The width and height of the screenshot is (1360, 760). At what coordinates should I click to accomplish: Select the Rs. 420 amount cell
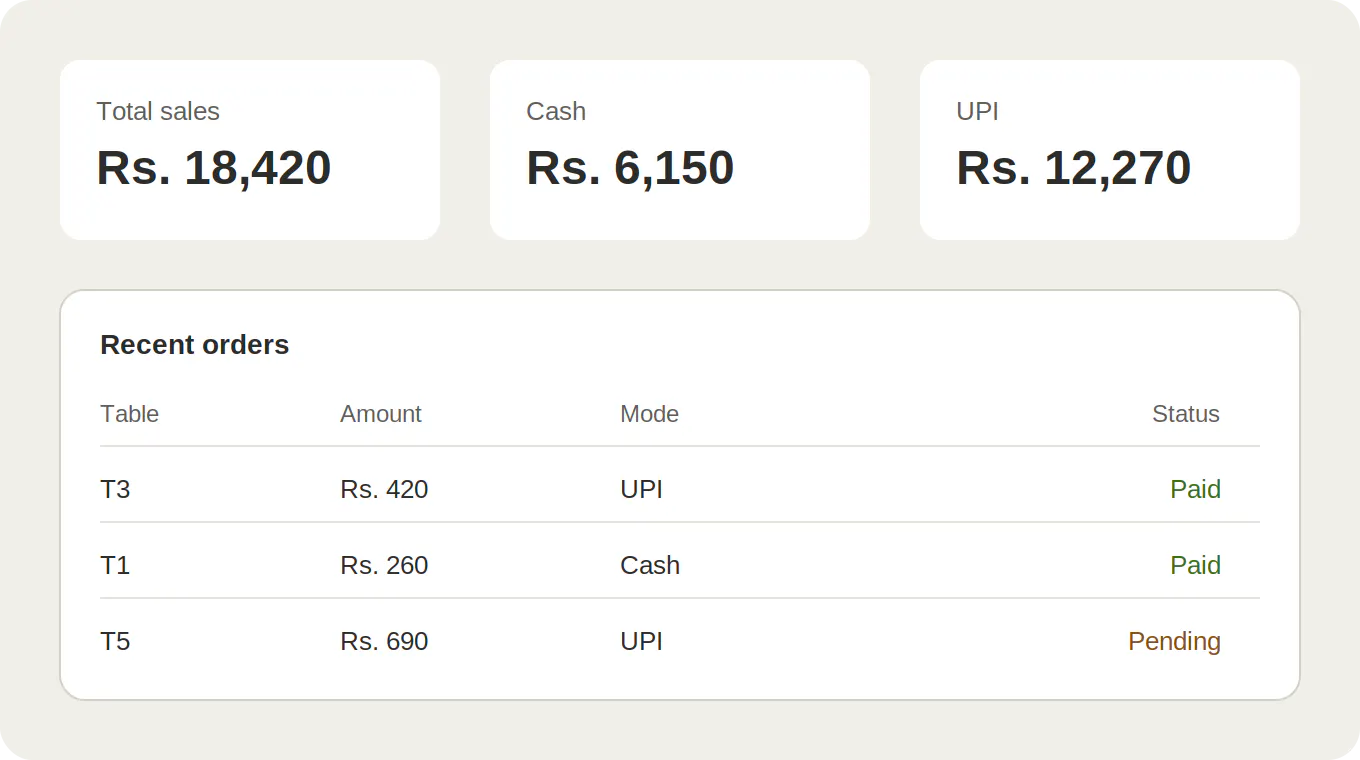coord(384,489)
